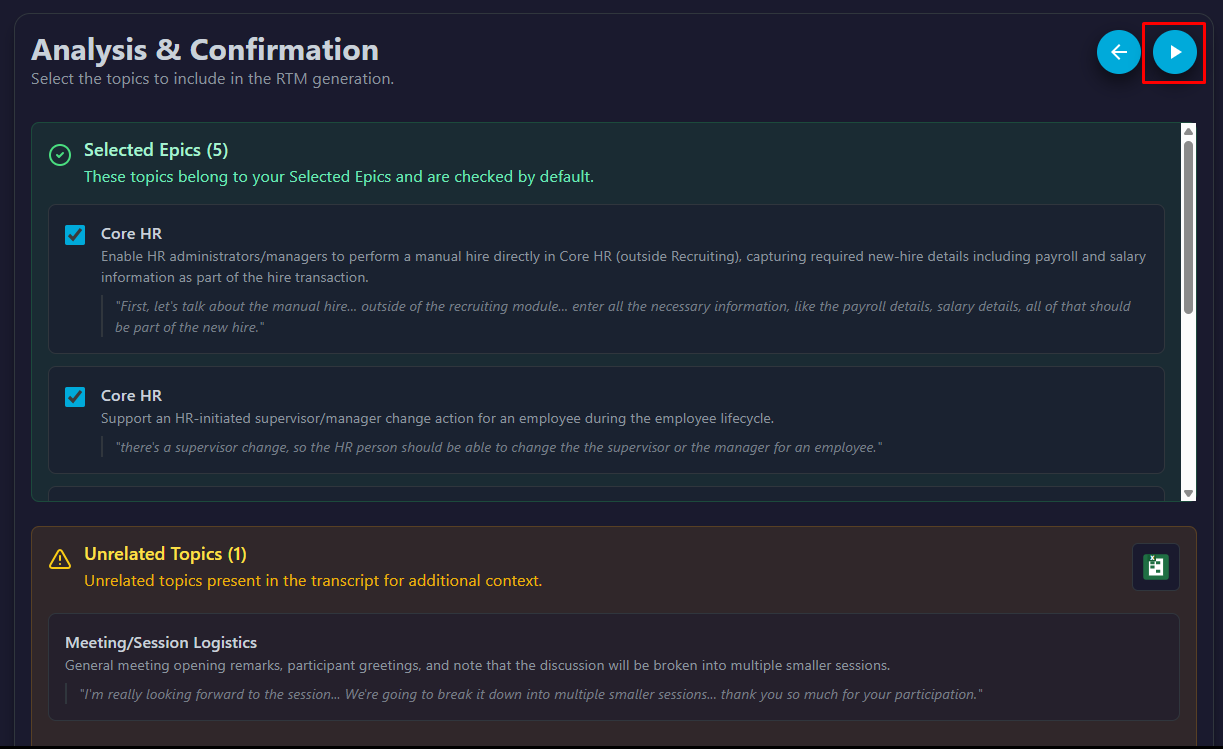
Task: Click the supervisor change transcript quote
Action: coord(500,448)
